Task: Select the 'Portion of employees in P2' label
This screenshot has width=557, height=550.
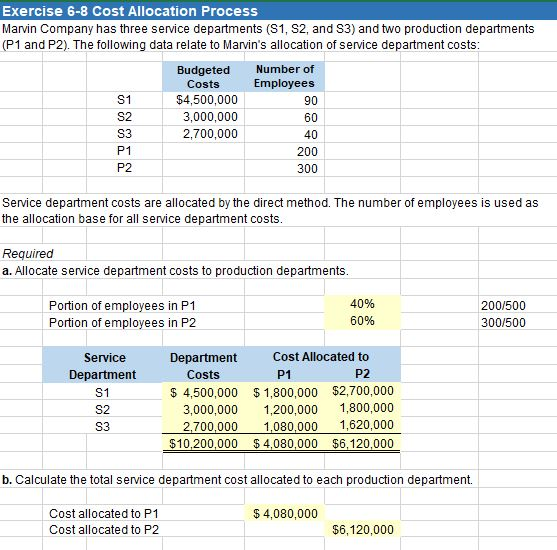Action: (122, 323)
